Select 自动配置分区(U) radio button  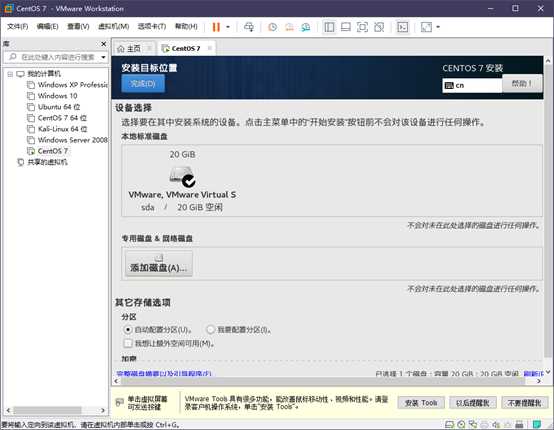[128, 330]
